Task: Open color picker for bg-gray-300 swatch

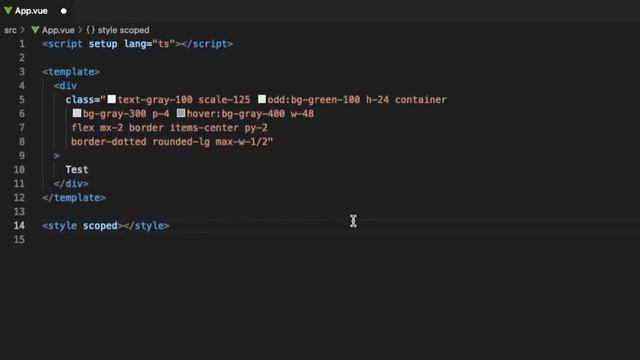Action: point(77,113)
